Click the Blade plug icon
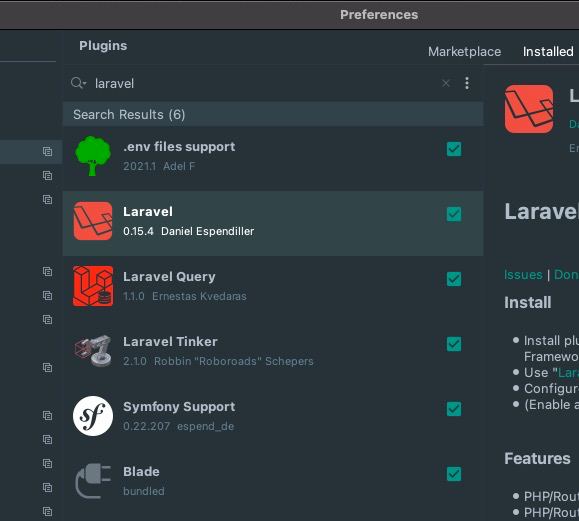This screenshot has width=579, height=521. (x=93, y=481)
